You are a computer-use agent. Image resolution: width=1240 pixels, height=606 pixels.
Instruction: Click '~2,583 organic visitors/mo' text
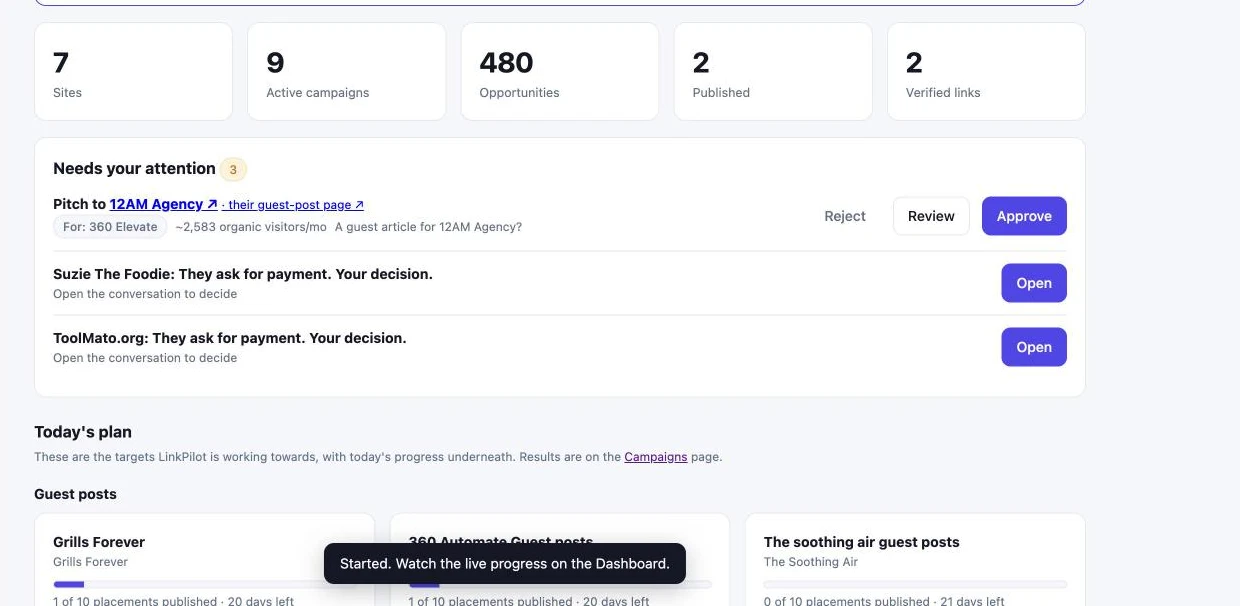pyautogui.click(x=251, y=227)
